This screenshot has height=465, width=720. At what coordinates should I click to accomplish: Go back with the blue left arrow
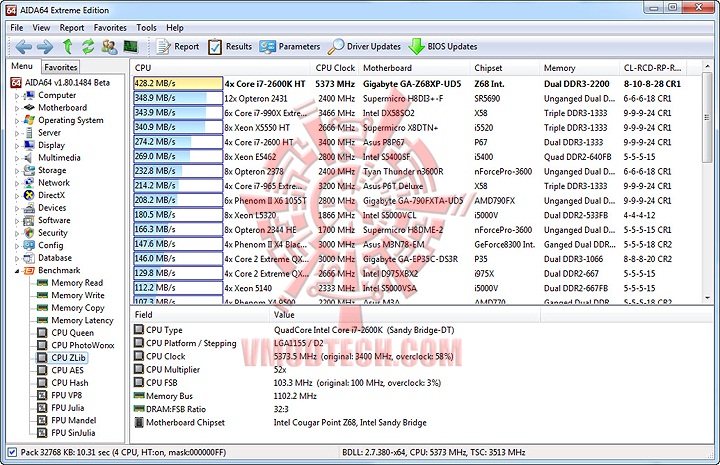23,46
